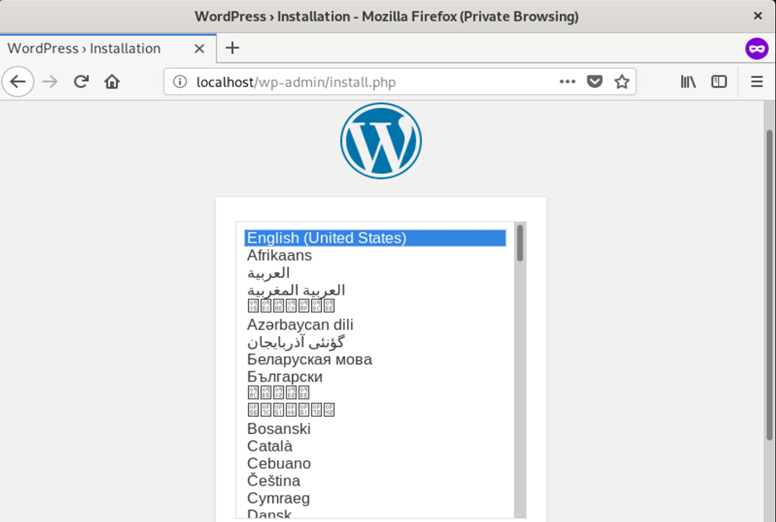
Task: Click the private browsing mask icon
Action: pyautogui.click(x=757, y=48)
